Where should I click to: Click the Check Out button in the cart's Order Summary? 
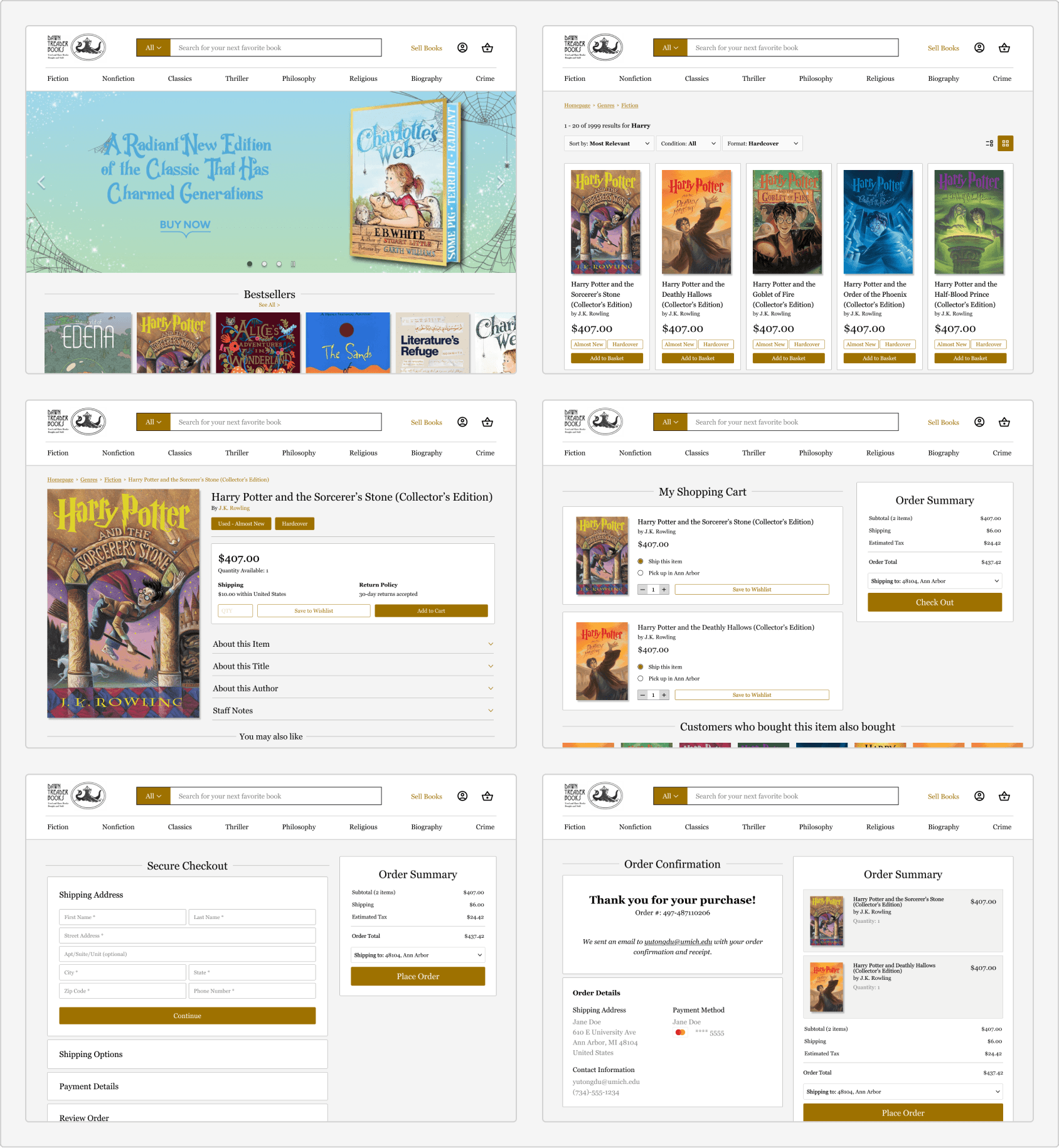pos(935,602)
